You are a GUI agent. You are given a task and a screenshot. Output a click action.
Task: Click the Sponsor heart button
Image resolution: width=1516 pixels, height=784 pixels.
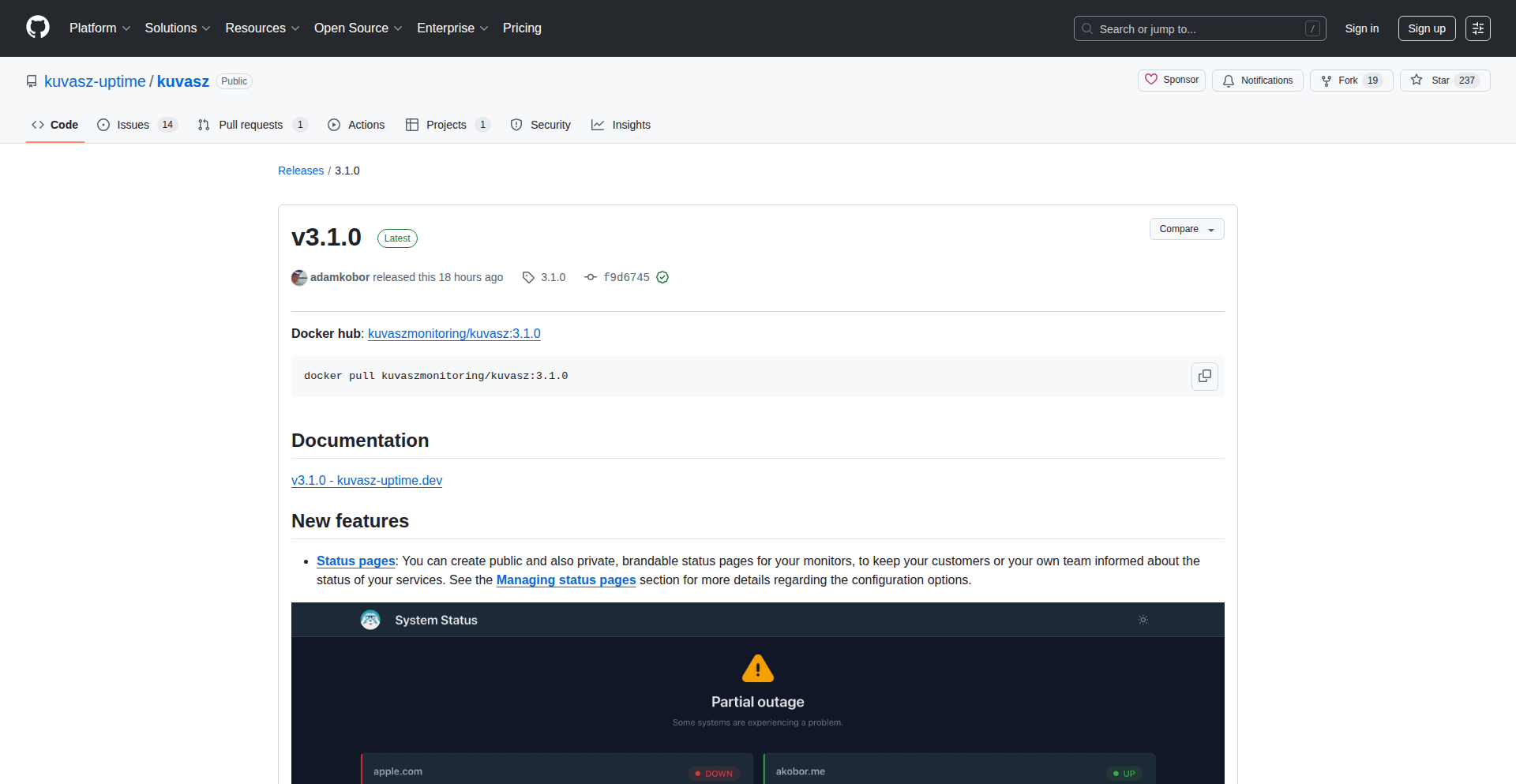click(x=1171, y=80)
